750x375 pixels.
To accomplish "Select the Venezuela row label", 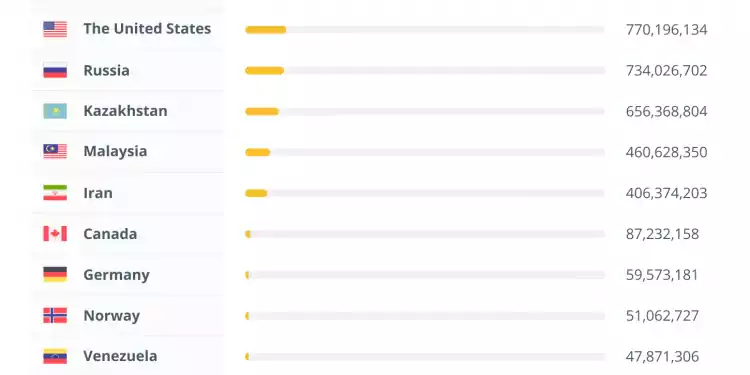I will (120, 356).
